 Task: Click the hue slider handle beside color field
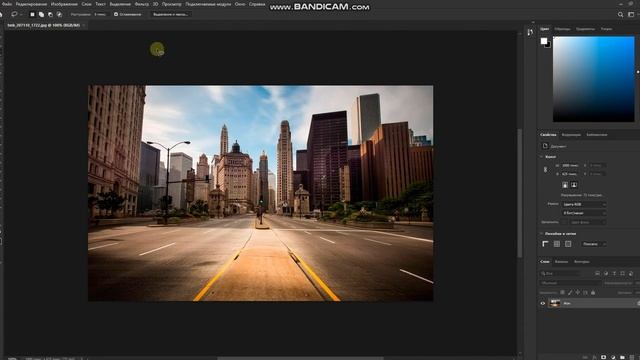click(638, 72)
